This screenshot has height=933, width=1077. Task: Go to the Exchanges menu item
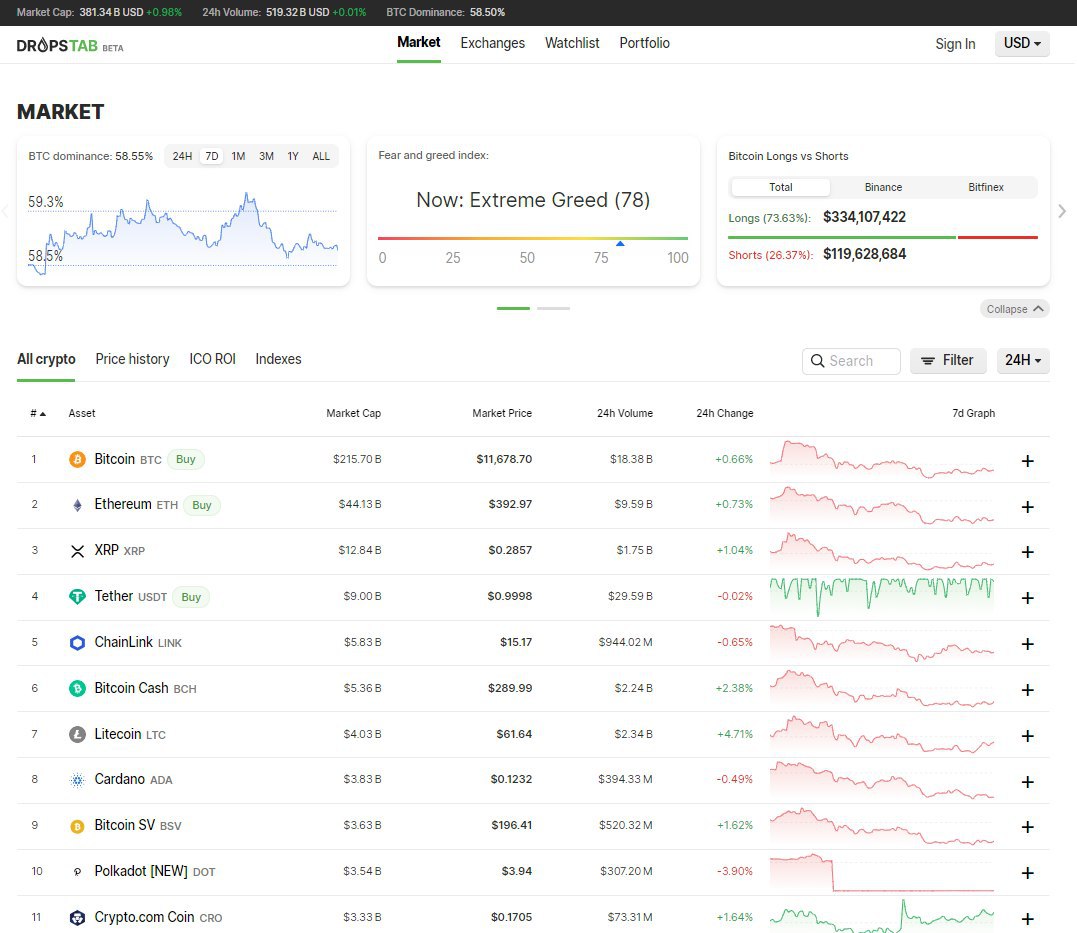click(492, 43)
